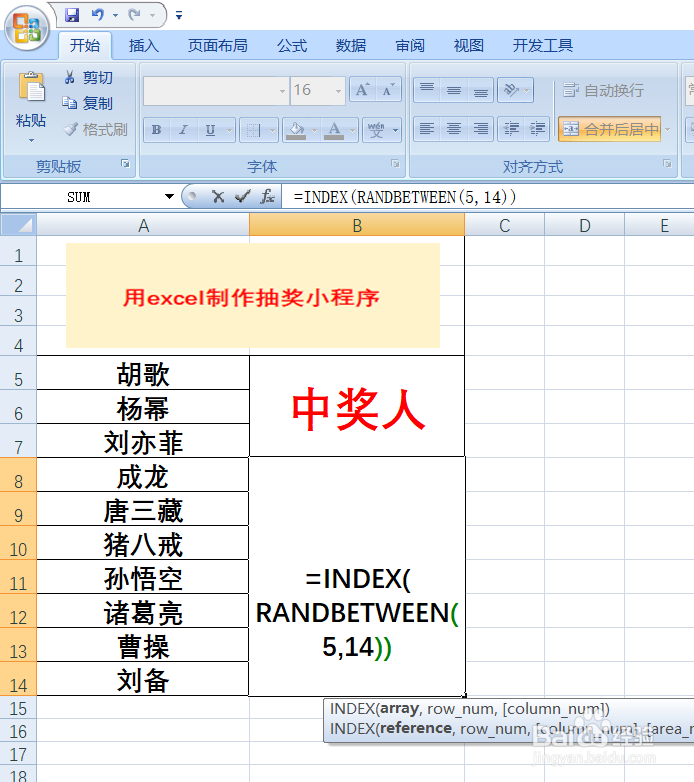Screen dimensions: 694x782
Task: Open the underline style dropdown arrow
Action: [x=229, y=131]
